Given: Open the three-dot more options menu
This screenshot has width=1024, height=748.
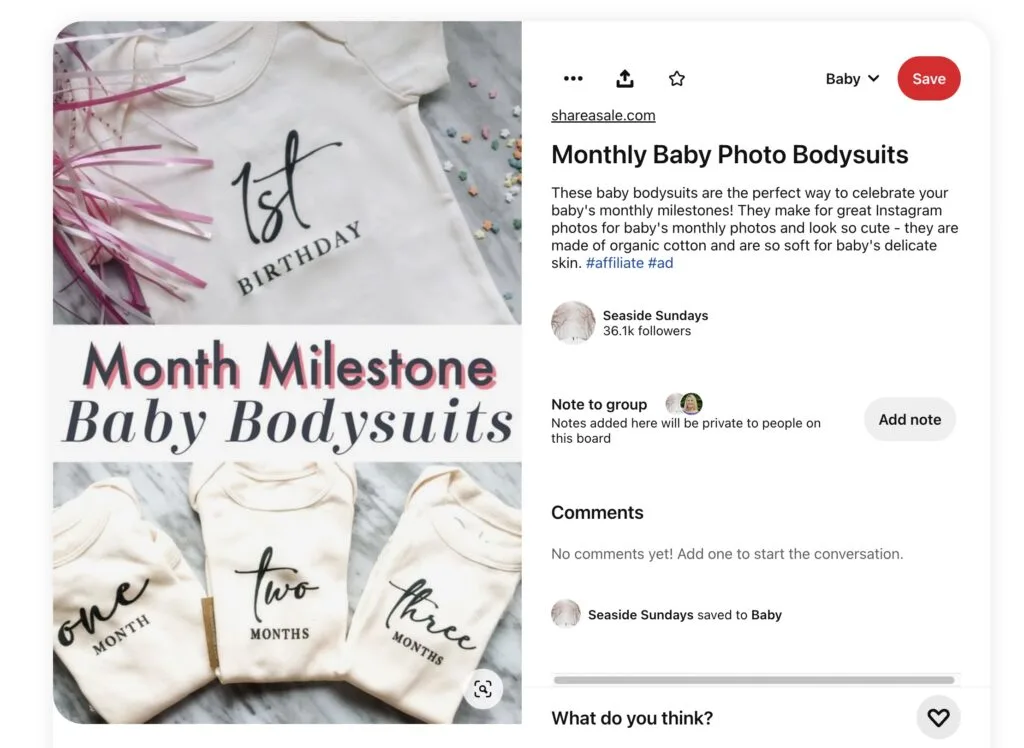Looking at the screenshot, I should pos(573,78).
